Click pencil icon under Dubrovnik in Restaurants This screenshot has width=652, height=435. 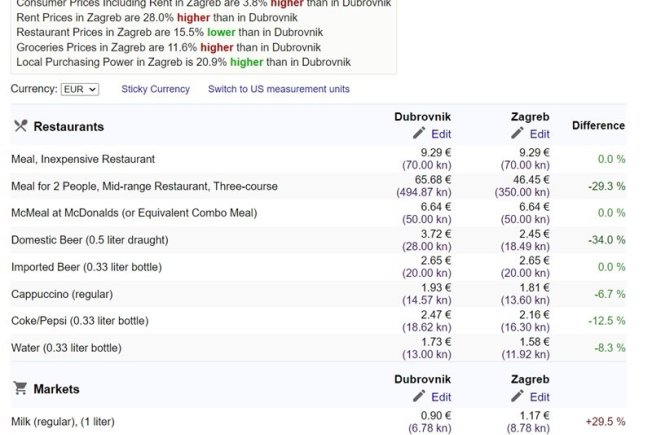[419, 134]
